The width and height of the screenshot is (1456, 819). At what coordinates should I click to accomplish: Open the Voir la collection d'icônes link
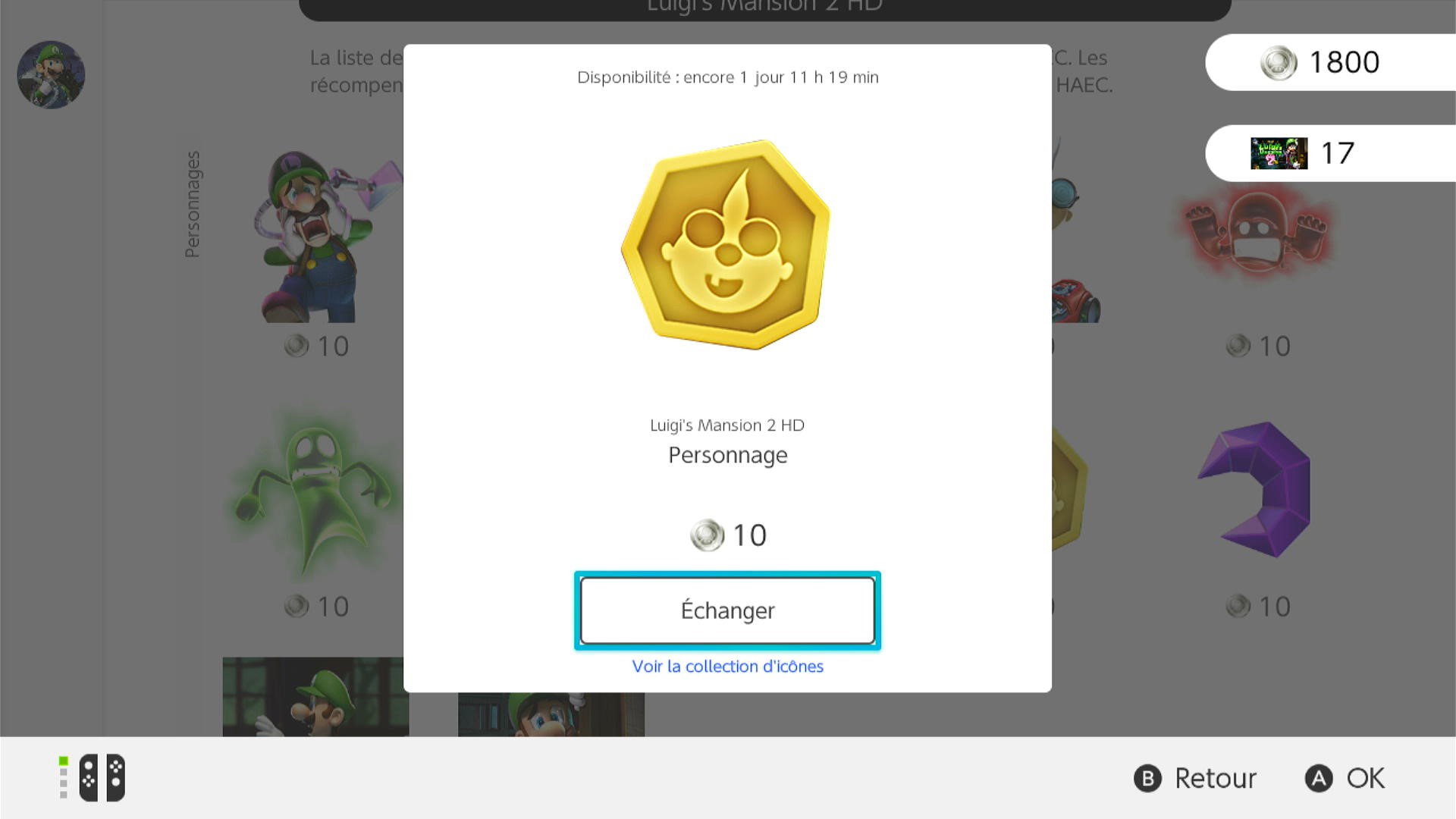coord(727,666)
